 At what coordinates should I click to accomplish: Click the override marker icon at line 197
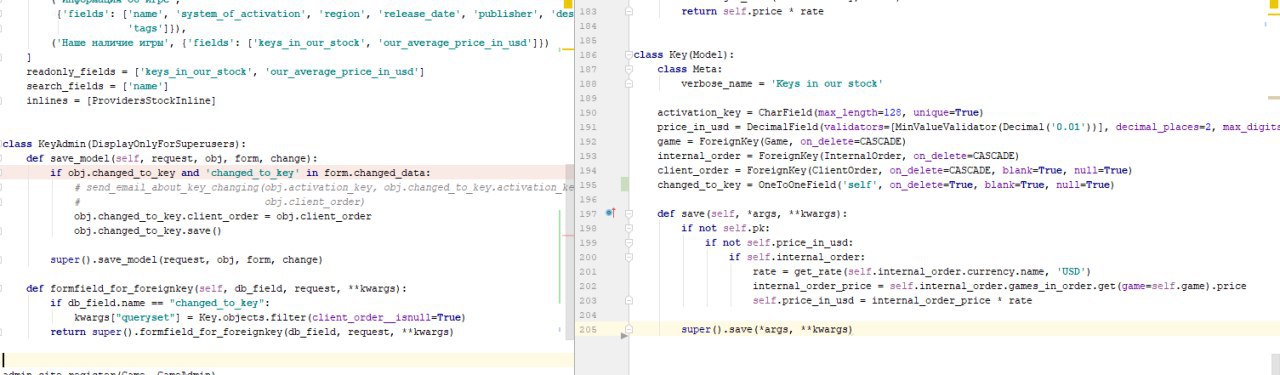coord(610,213)
